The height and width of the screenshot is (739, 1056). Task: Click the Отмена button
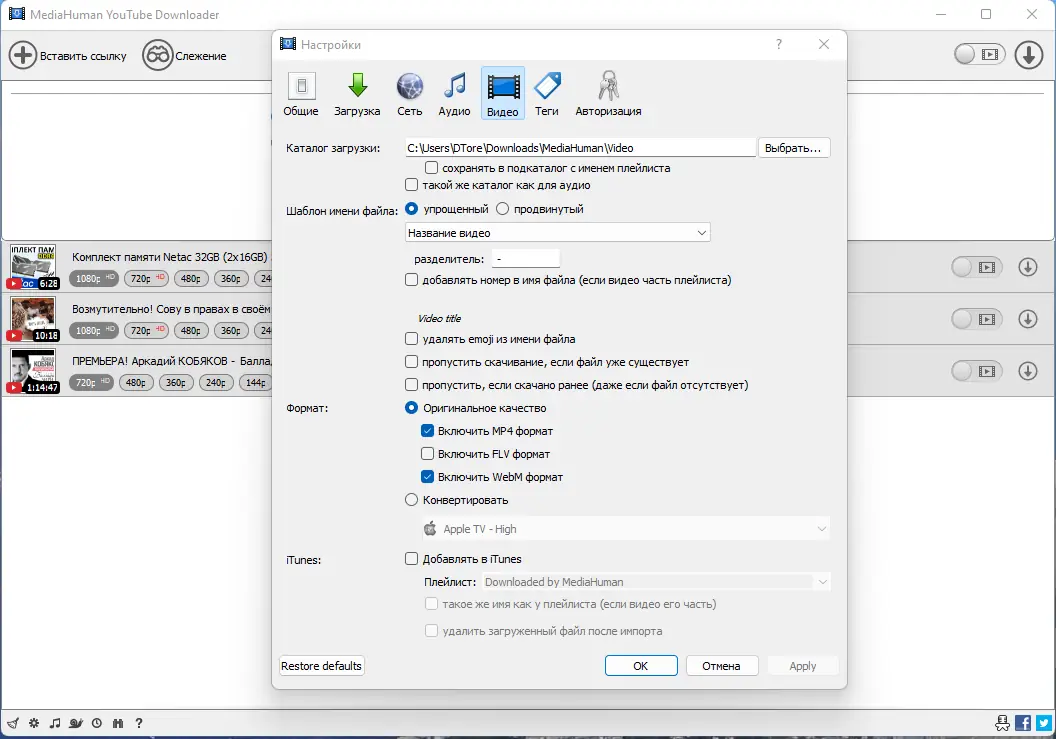pos(722,666)
